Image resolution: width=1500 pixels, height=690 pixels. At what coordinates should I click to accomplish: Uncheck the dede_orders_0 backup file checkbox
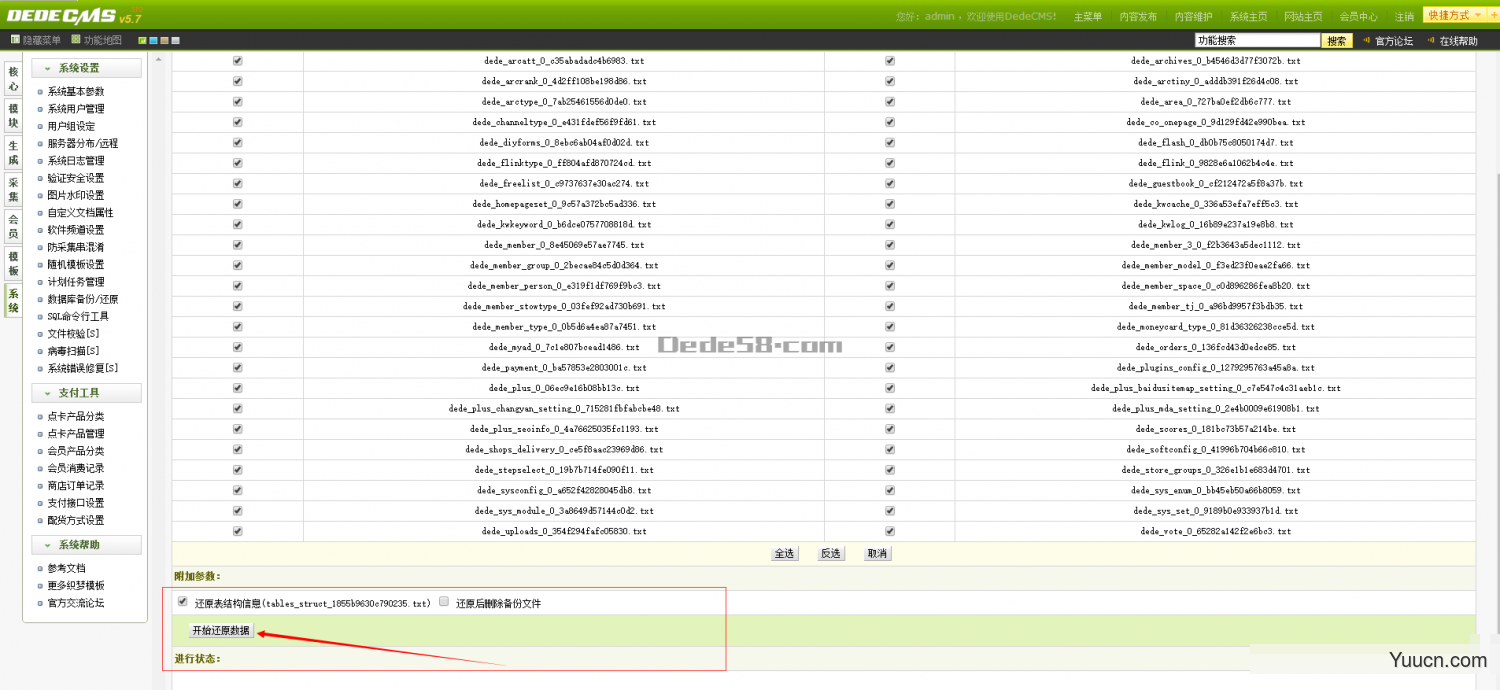pyautogui.click(x=890, y=347)
